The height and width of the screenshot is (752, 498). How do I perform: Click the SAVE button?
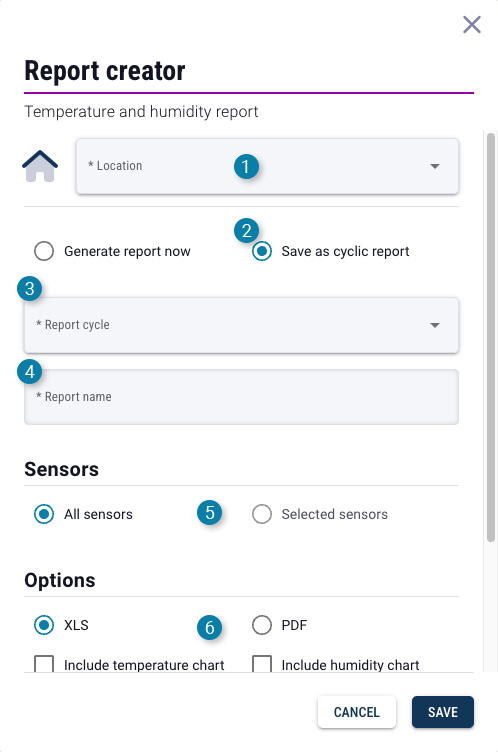tap(443, 712)
